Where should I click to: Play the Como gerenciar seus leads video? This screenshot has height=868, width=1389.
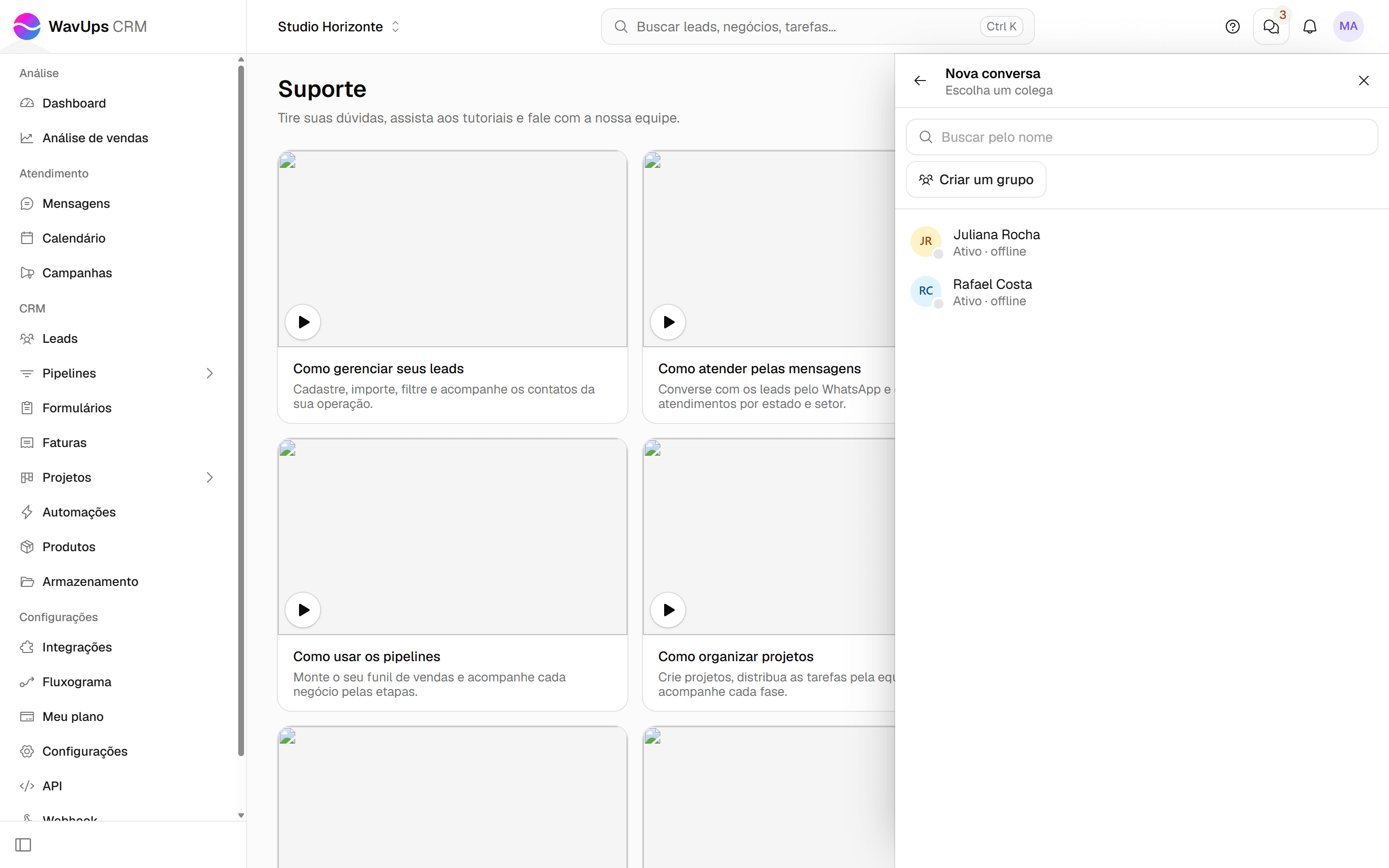[303, 322]
